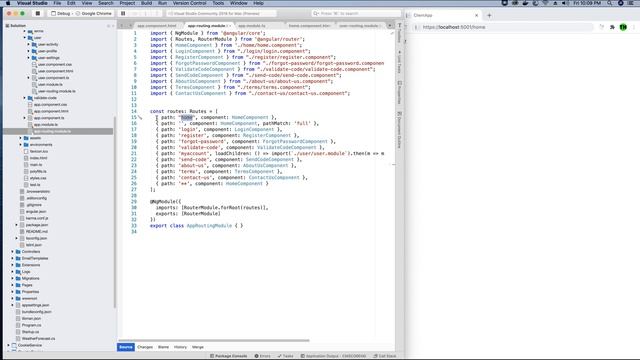Click the Stop debugging button in toolbar
The height and width of the screenshot is (360, 640).
(x=38, y=13)
